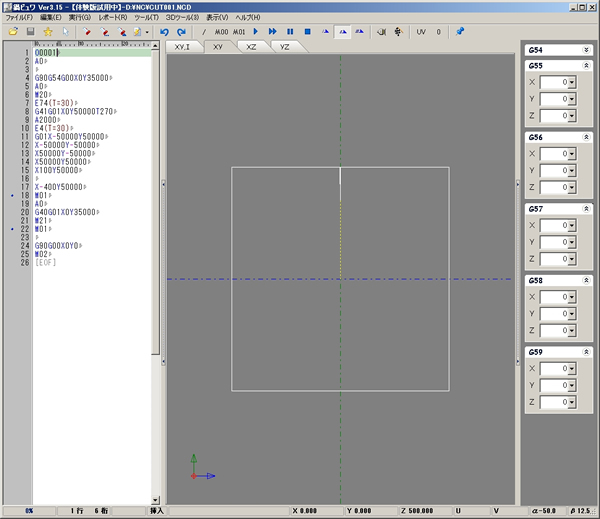
Task: Open the レポート(R) menu
Action: pyautogui.click(x=112, y=17)
